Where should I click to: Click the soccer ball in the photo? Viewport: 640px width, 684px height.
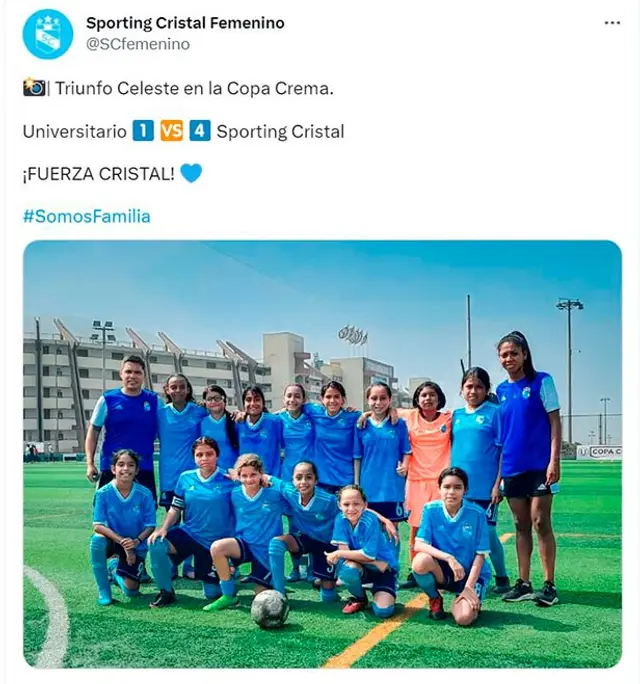click(270, 608)
